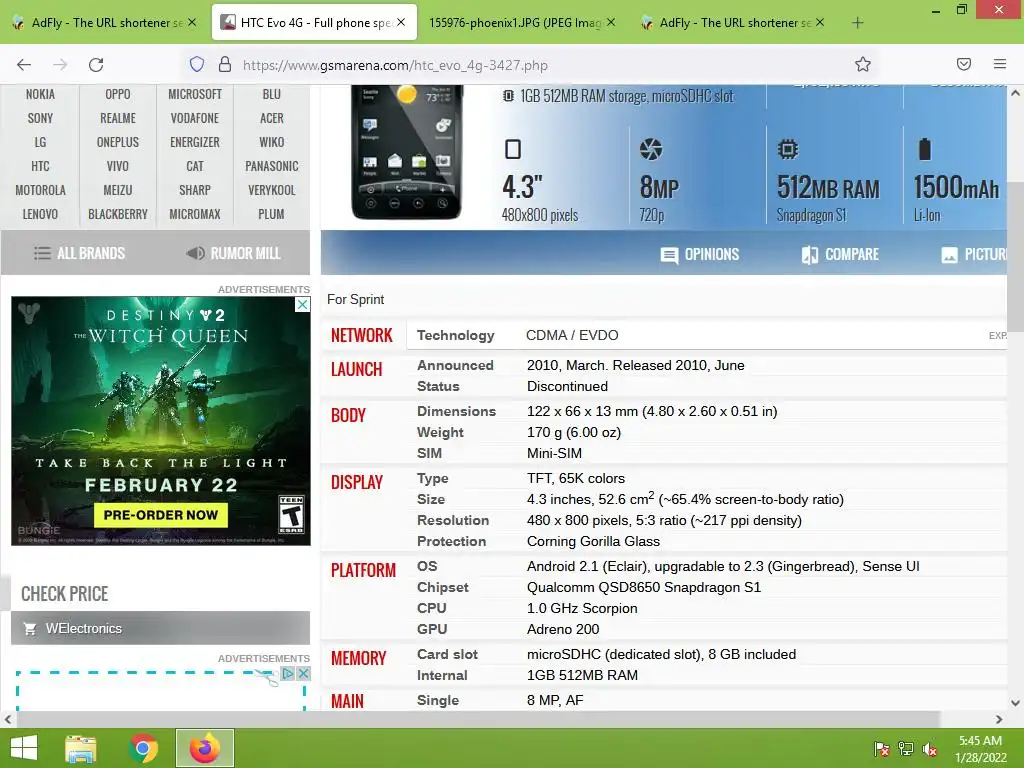Click the 1500mAh battery icon

(x=924, y=149)
